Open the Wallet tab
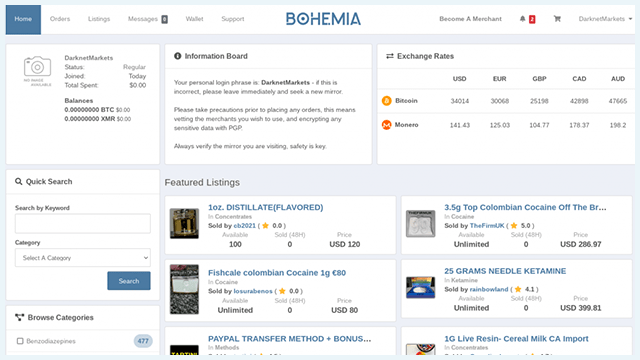Viewport: 640px width, 360px height. [194, 19]
